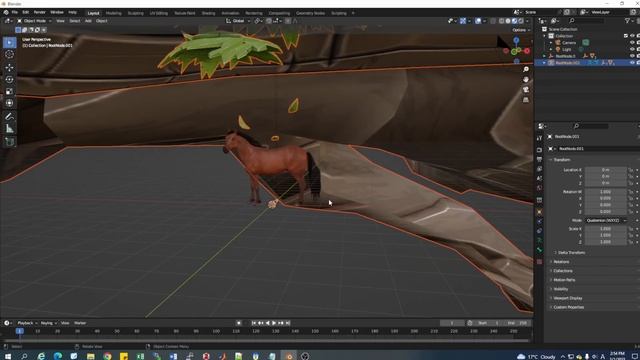Toggle viewport gizmos button

(463, 21)
